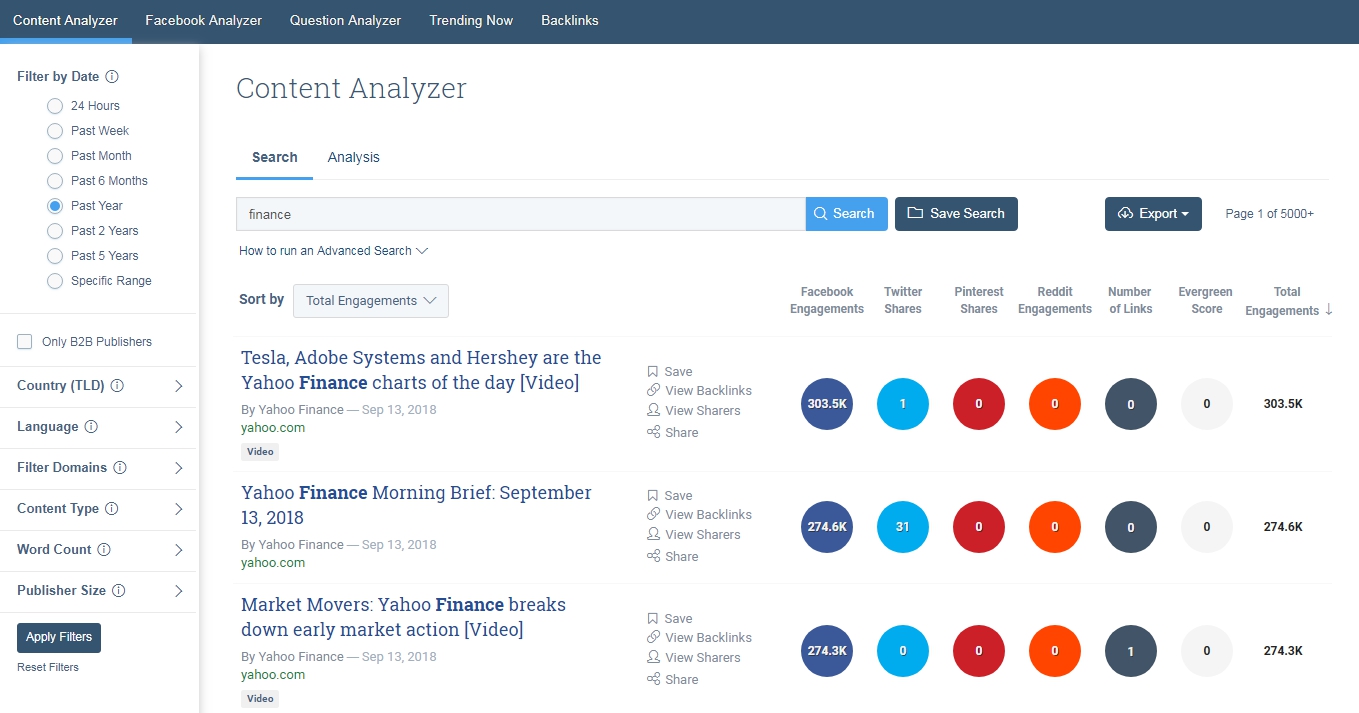Click the Facebook Engagements 303.5K circle

tap(827, 404)
